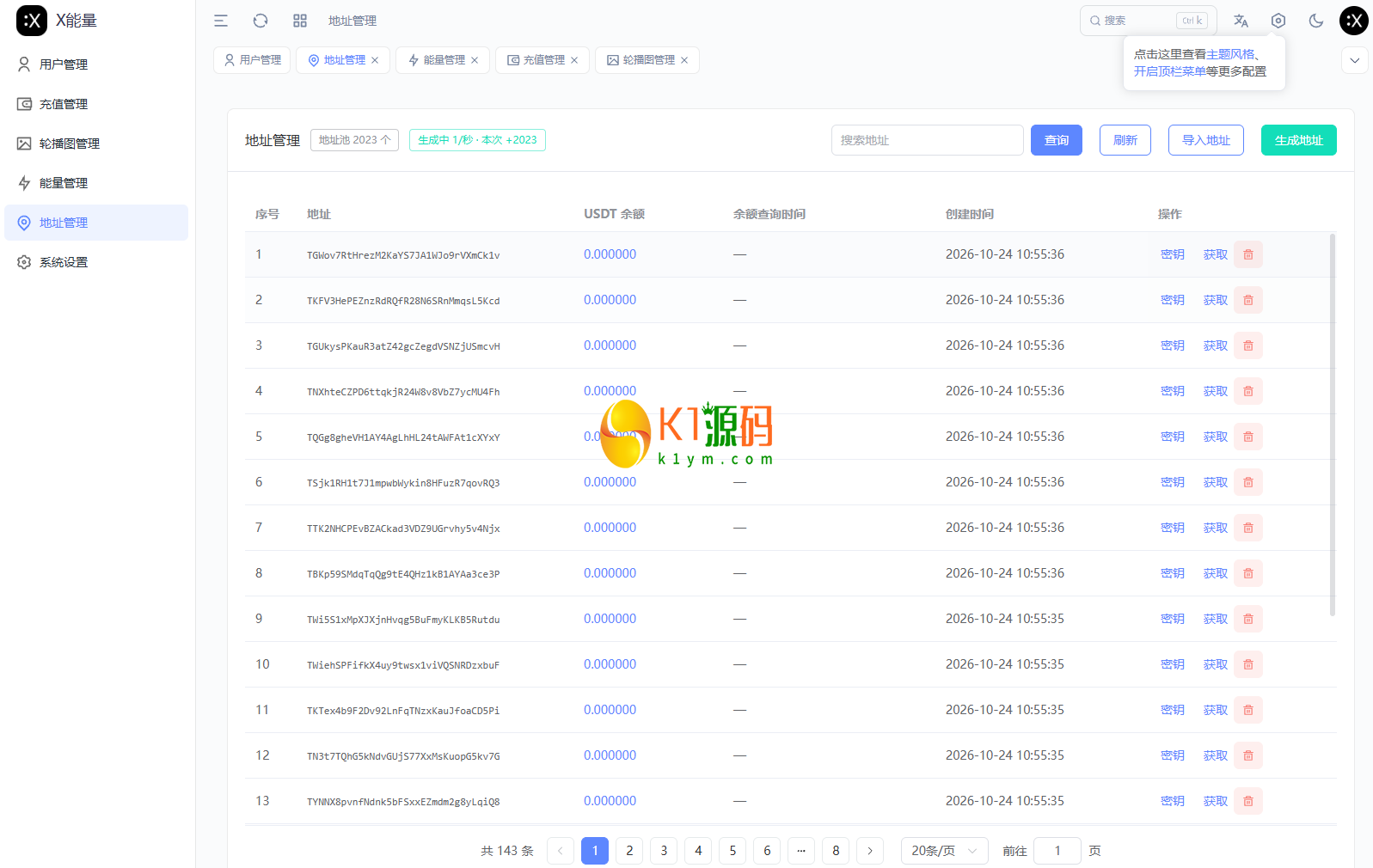
Task: Click the 搜索地址 input field
Action: [928, 140]
